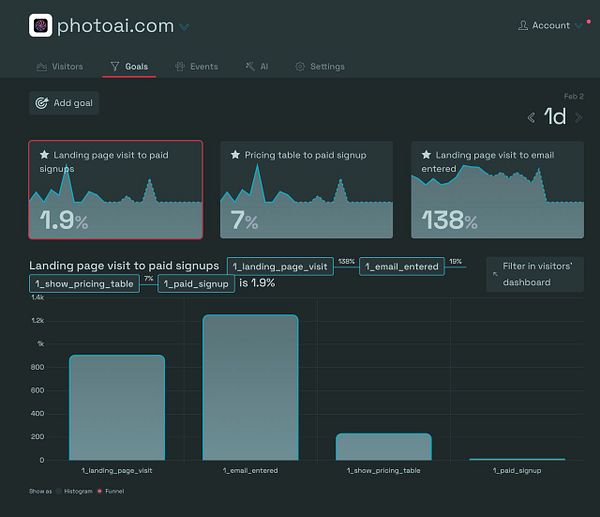Screen dimensions: 600x517
Task: Click the 1_paid_signup bar in chart
Action: pyautogui.click(x=517, y=459)
